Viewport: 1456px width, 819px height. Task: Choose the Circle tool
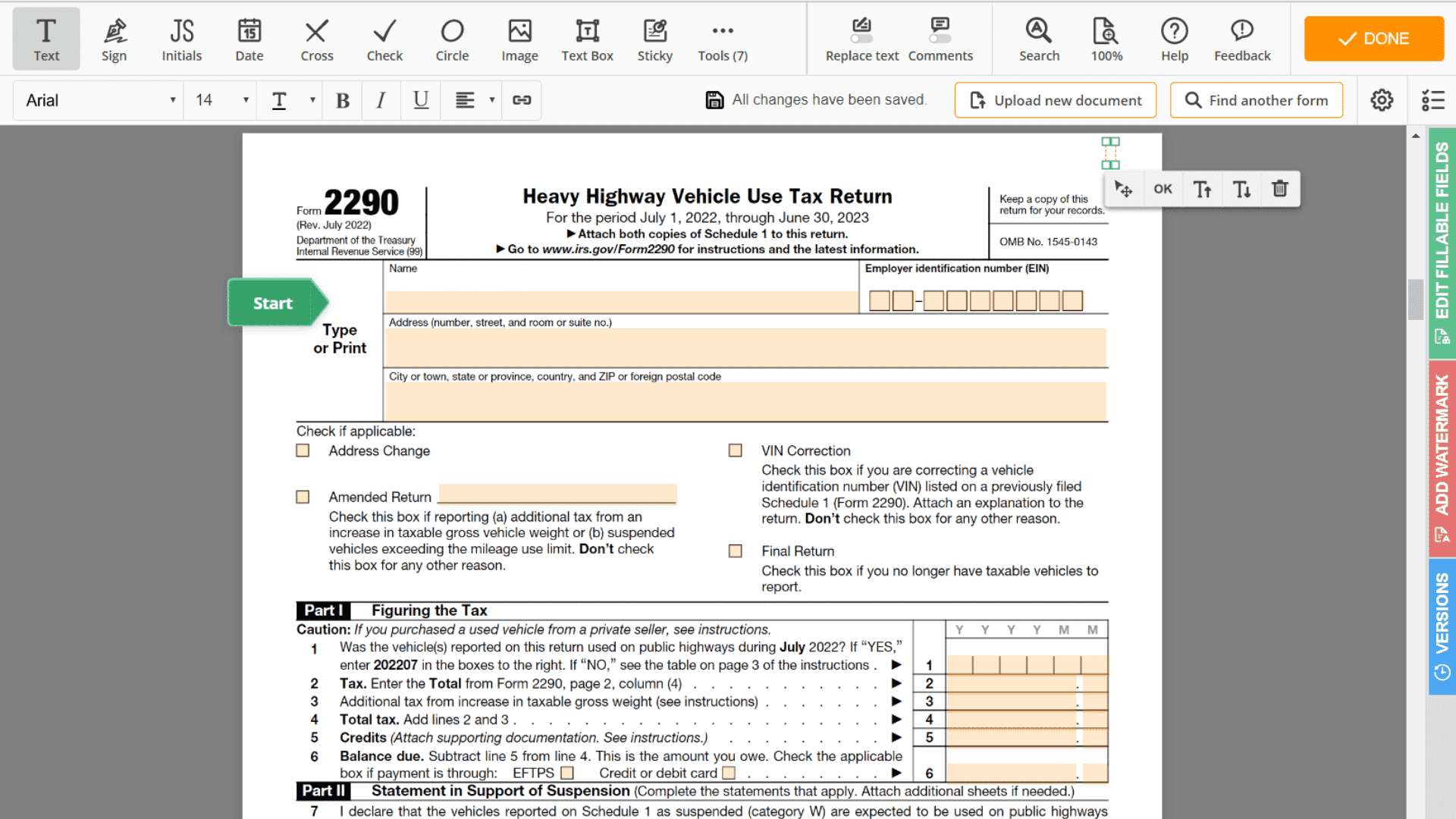pos(453,39)
